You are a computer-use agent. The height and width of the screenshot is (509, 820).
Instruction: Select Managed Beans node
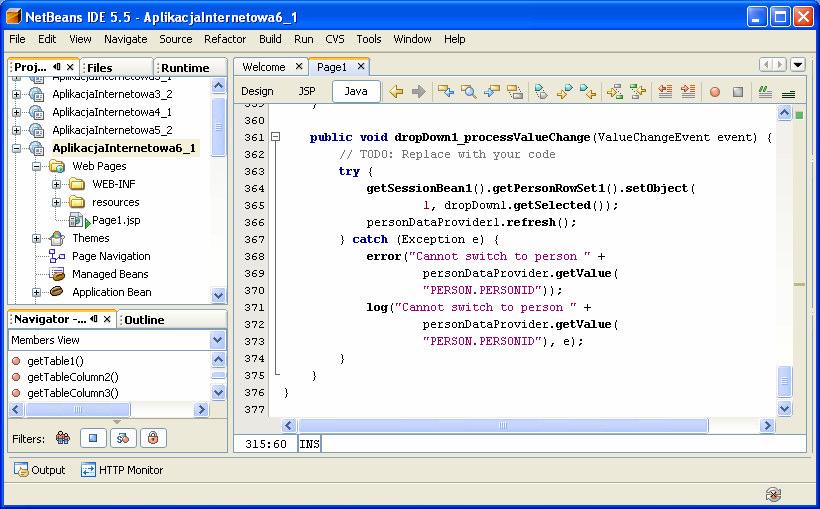(x=110, y=274)
